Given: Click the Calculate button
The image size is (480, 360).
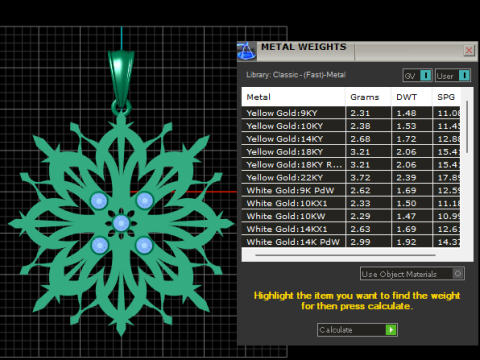Looking at the screenshot, I should click(357, 330).
